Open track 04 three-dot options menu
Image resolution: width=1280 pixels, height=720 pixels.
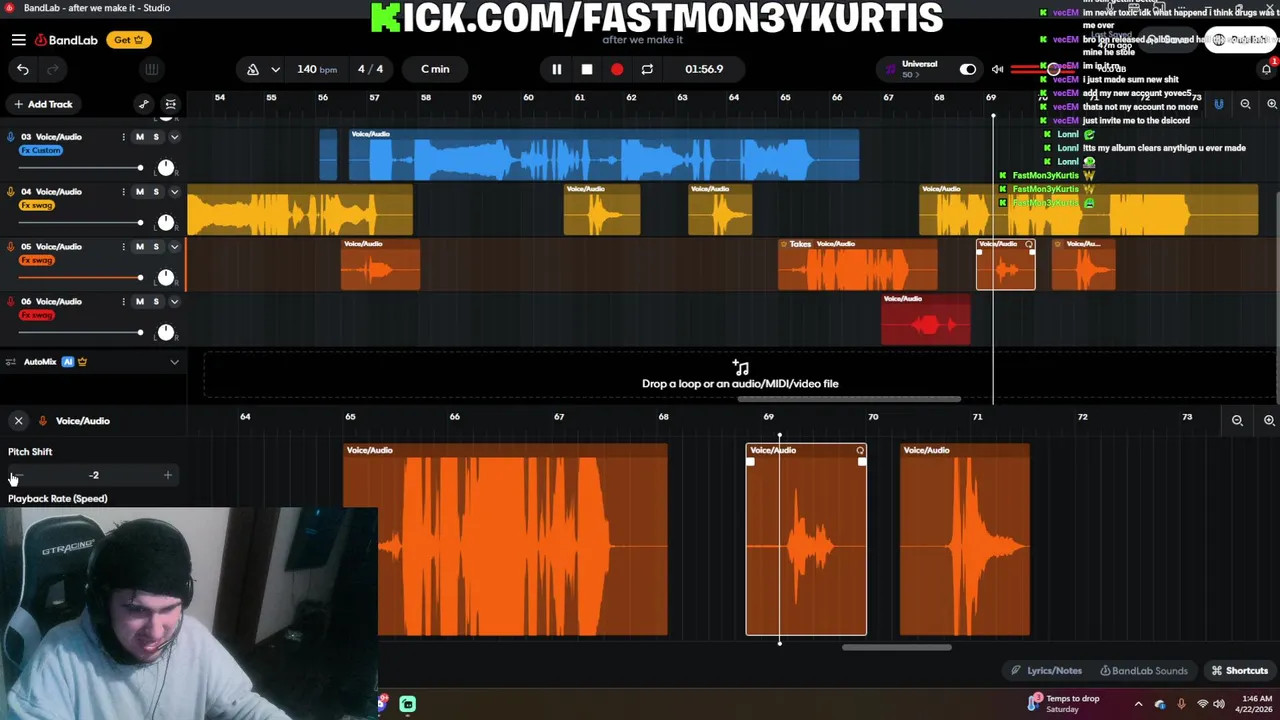tap(124, 192)
